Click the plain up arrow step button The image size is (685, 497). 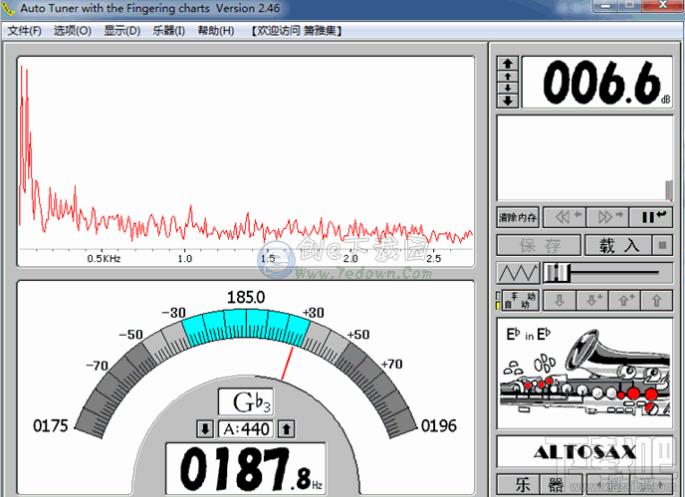coord(656,301)
